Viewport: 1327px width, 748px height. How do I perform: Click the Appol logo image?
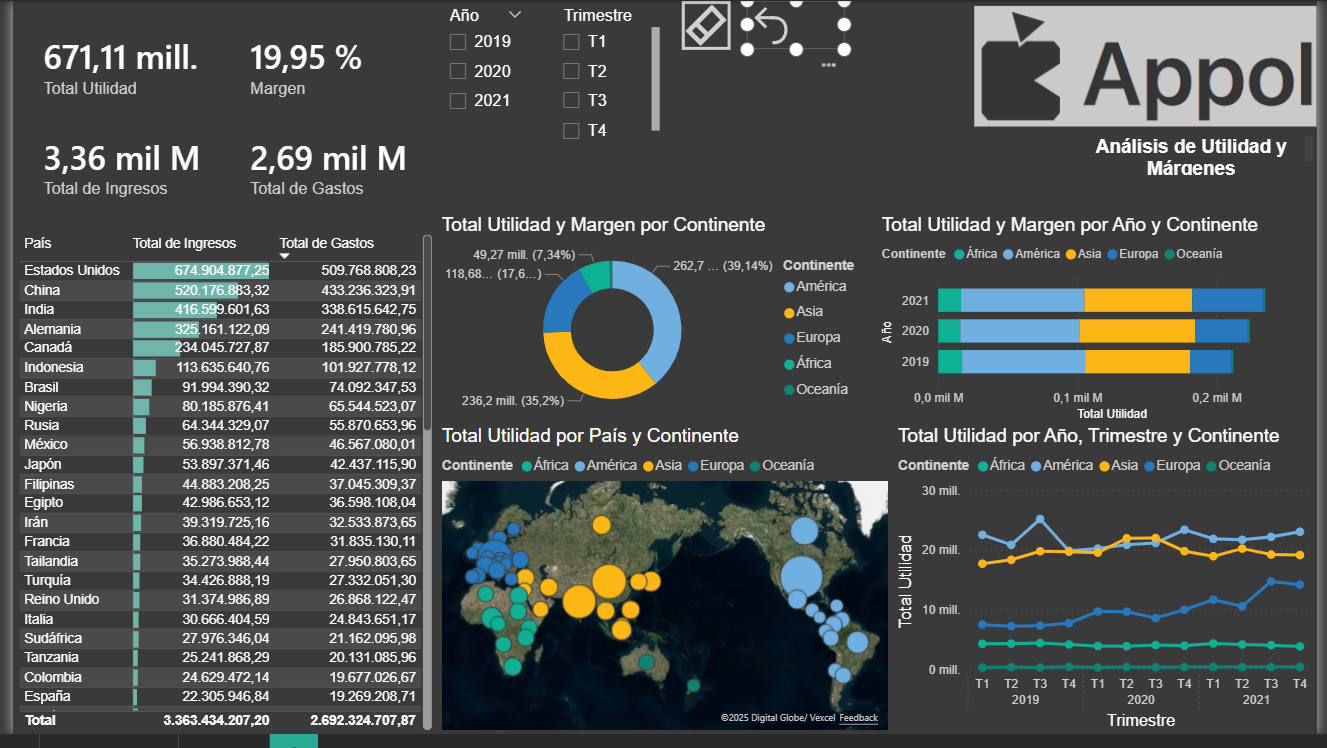(x=1144, y=67)
